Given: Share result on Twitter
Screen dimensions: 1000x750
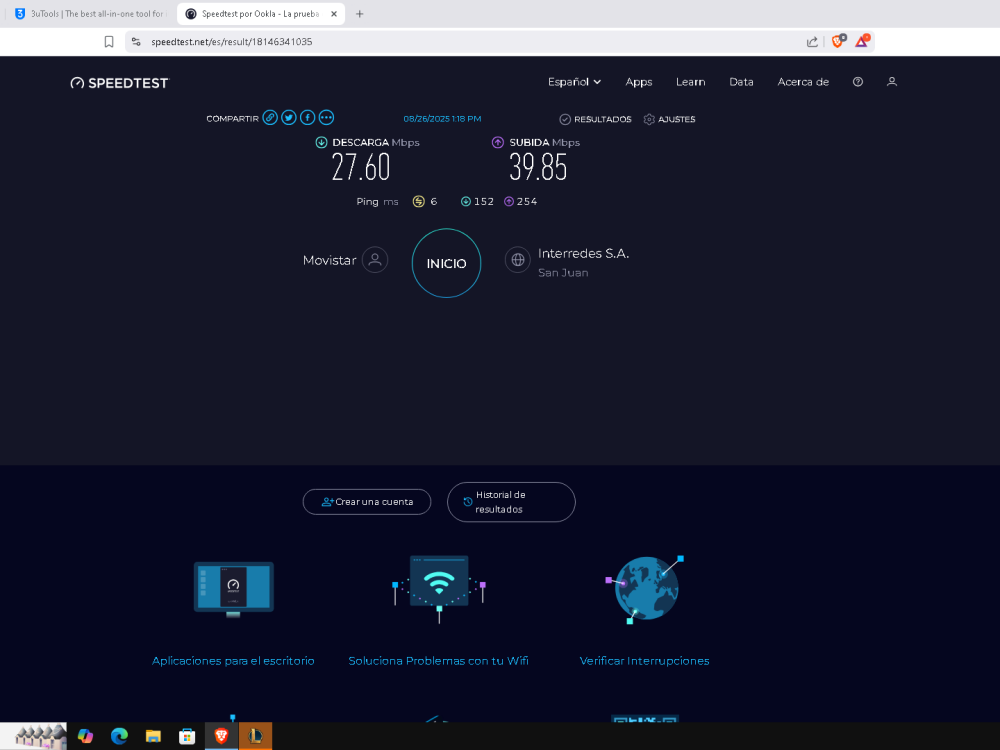Looking at the screenshot, I should (289, 118).
